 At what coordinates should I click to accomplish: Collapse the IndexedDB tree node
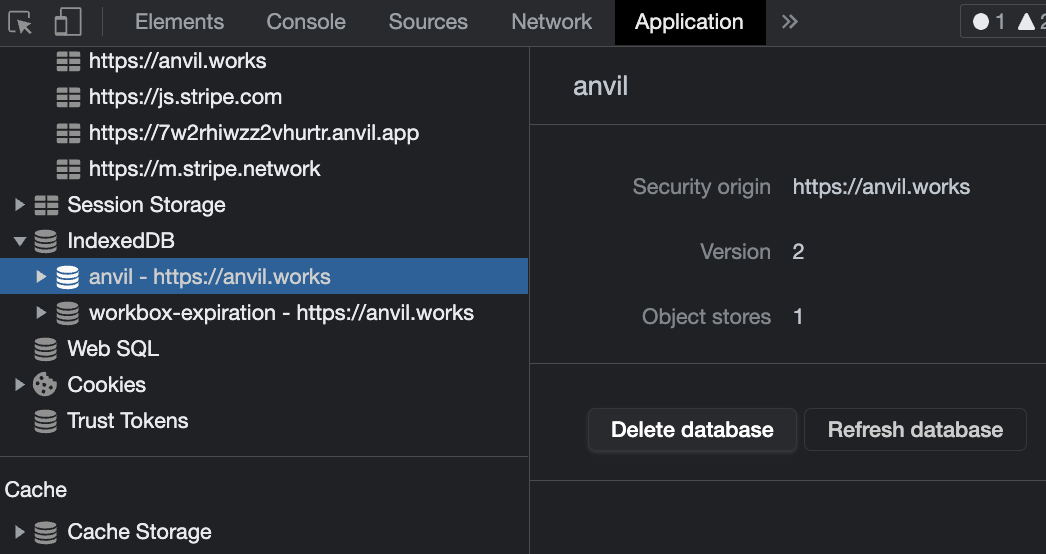click(x=19, y=241)
